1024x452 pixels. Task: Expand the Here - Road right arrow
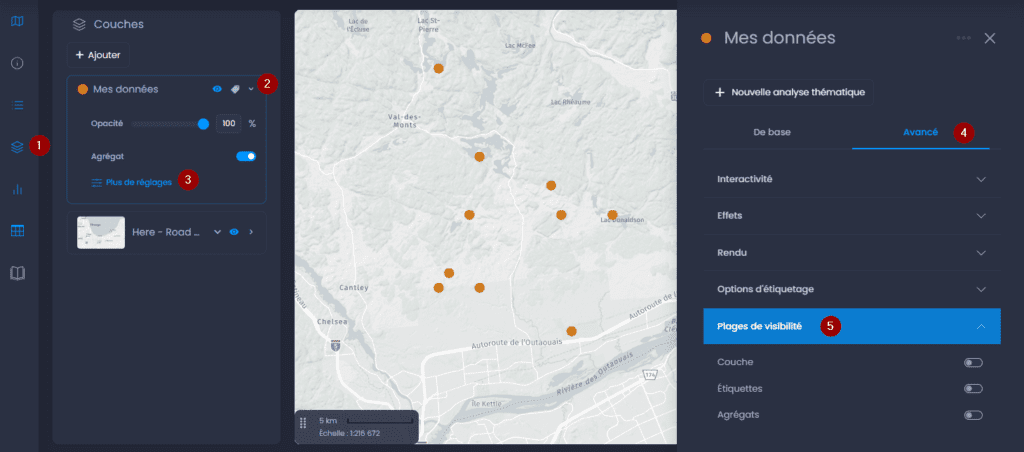pos(251,232)
